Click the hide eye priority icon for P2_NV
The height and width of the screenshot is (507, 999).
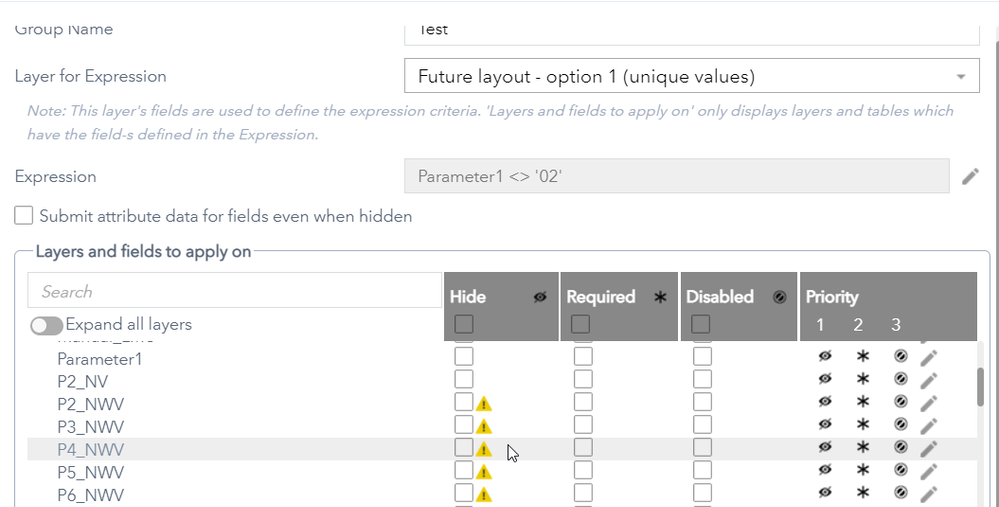(825, 379)
